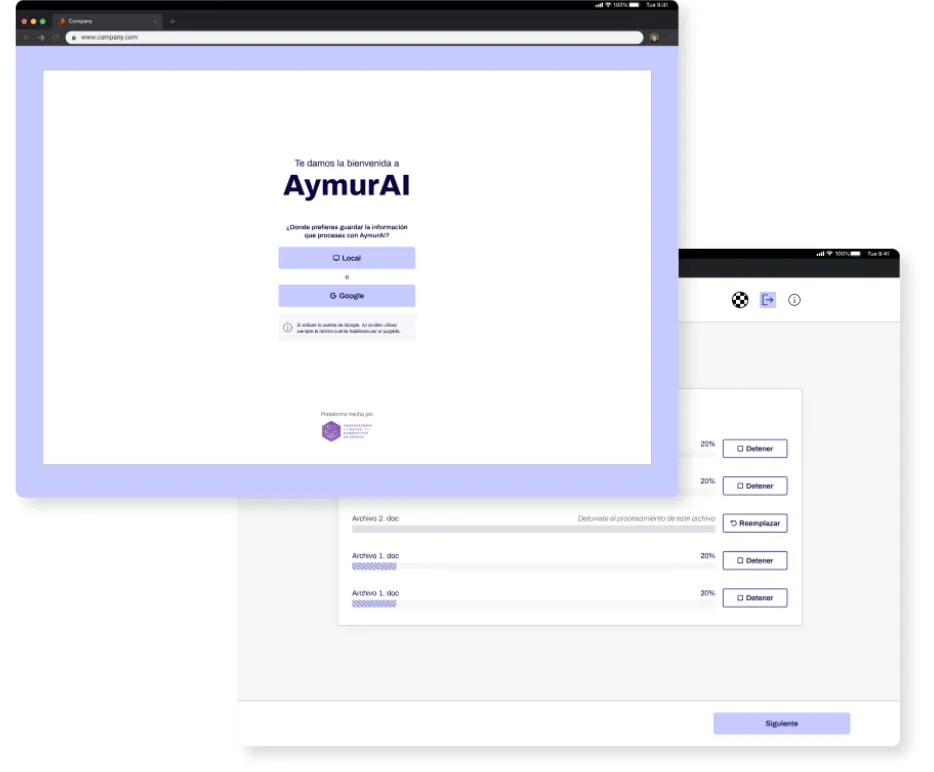Click the checkered circle icon in the header
Screen dimensions: 934x772
point(740,300)
